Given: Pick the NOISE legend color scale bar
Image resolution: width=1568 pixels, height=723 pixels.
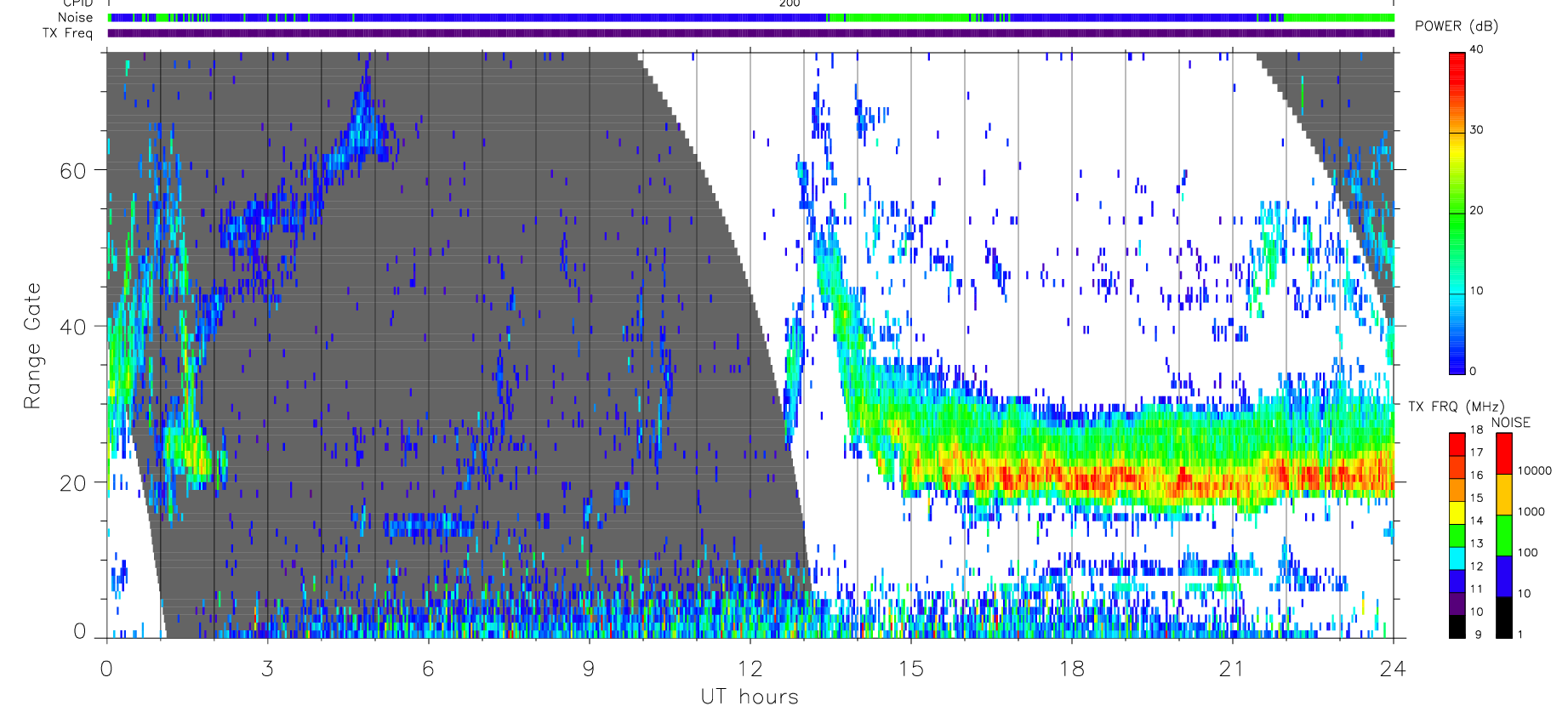Looking at the screenshot, I should 1504,535.
